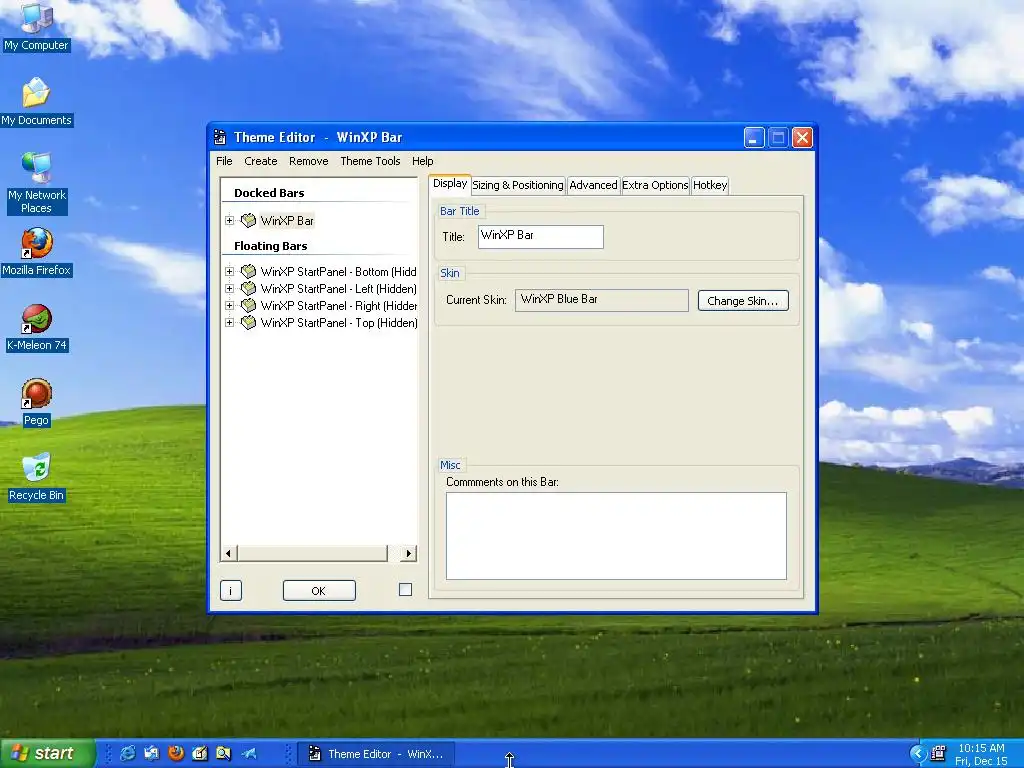
Task: Expand the docked WinXP Bar tree node
Action: click(x=229, y=221)
